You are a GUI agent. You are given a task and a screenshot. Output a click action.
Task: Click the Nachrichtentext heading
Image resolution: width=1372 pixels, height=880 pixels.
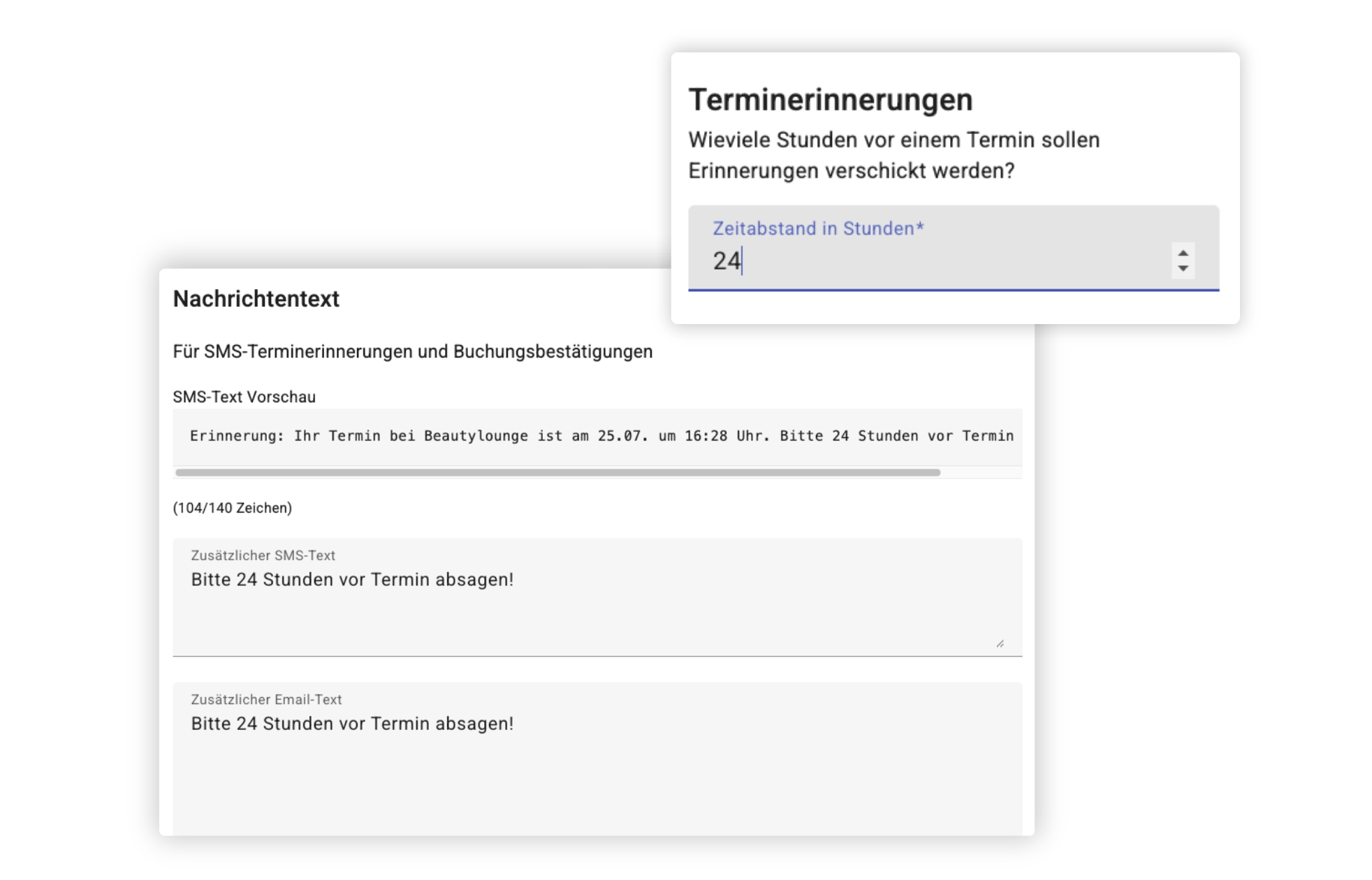256,300
